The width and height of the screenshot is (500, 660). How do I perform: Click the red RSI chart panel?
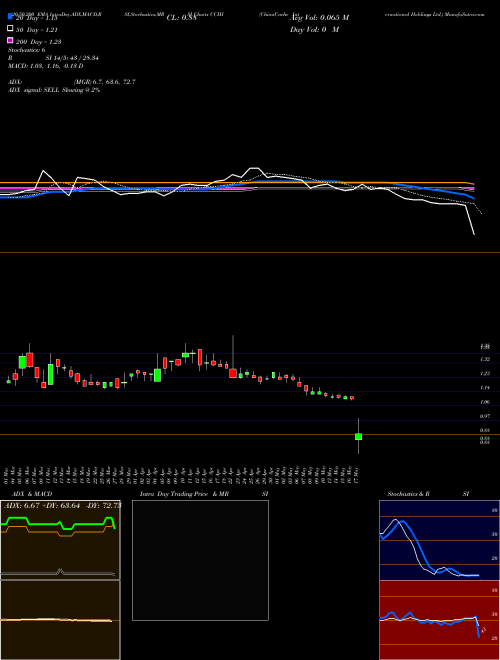point(439,620)
